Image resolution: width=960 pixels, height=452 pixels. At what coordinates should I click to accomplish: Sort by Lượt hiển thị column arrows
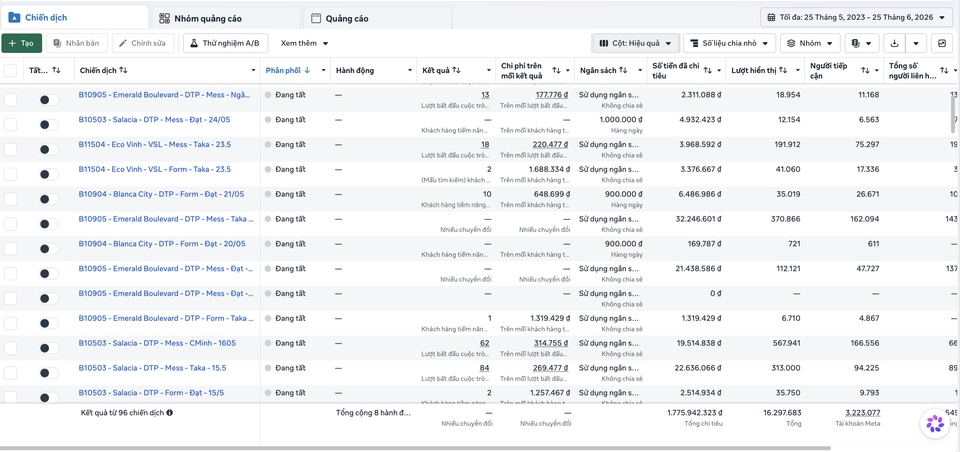pyautogui.click(x=783, y=70)
